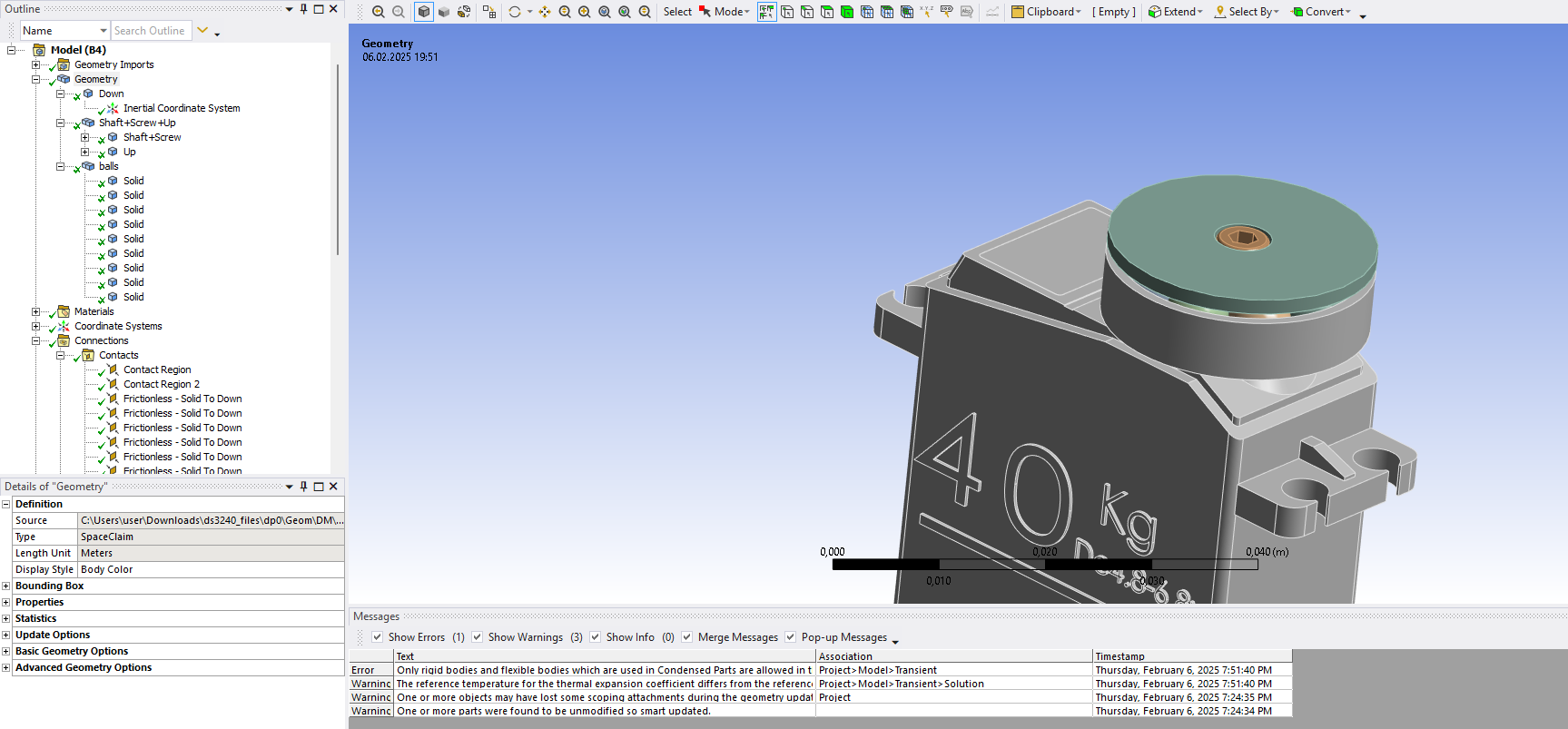The width and height of the screenshot is (1568, 729).
Task: Pin the Outline panel
Action: [x=304, y=9]
